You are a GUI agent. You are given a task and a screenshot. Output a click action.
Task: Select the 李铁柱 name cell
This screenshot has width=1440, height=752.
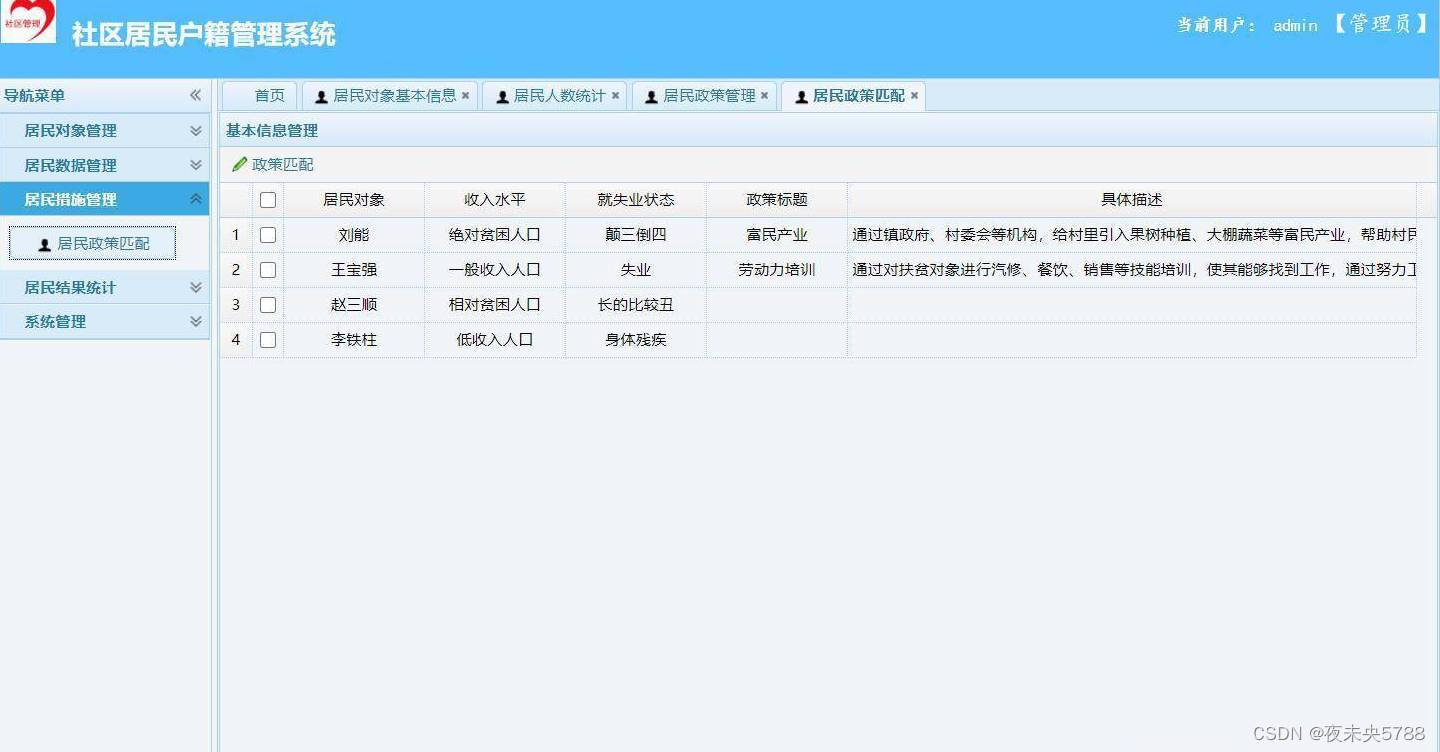pyautogui.click(x=354, y=340)
